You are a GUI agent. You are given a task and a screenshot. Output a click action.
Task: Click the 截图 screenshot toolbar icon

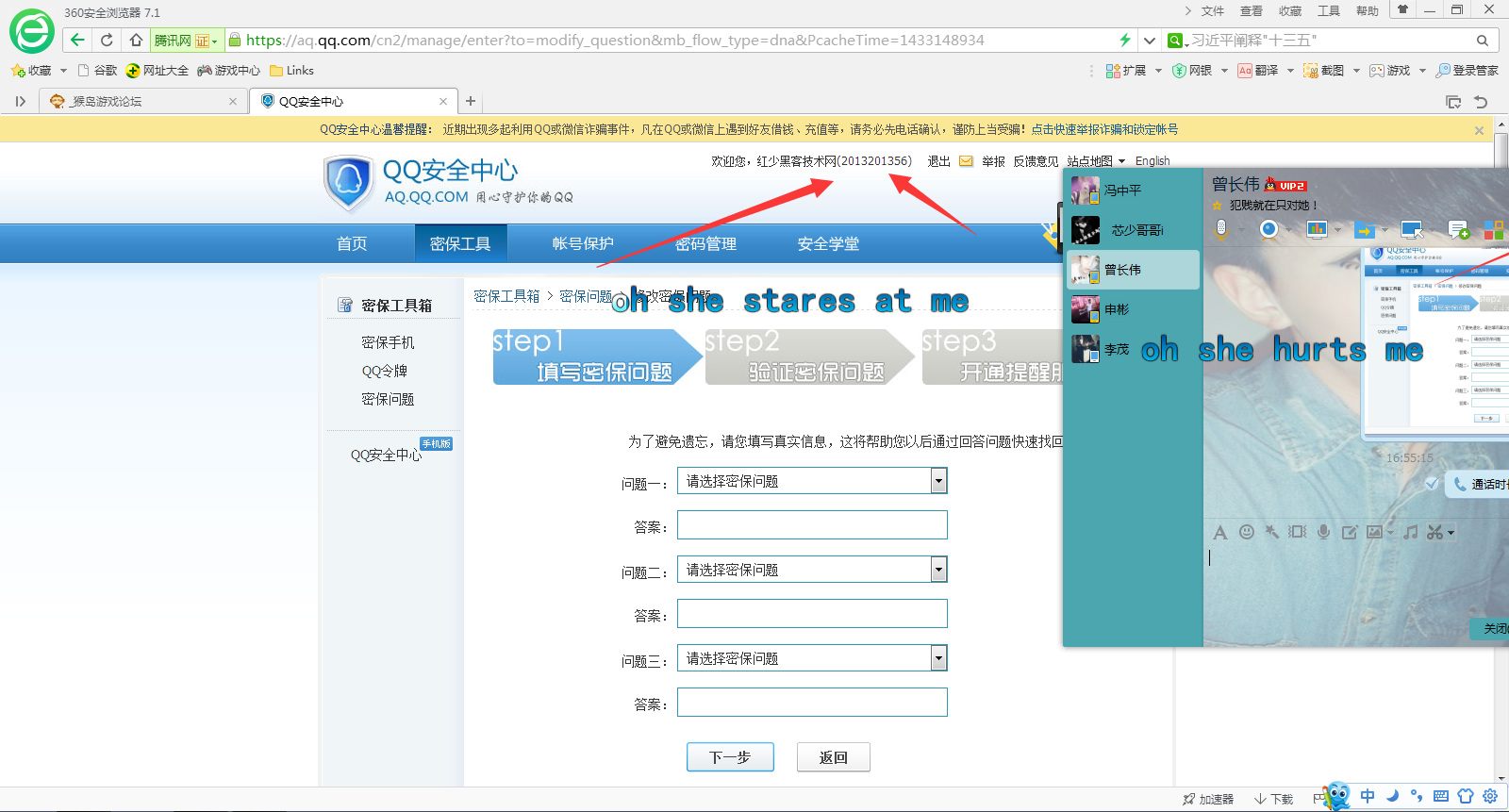click(x=1324, y=71)
